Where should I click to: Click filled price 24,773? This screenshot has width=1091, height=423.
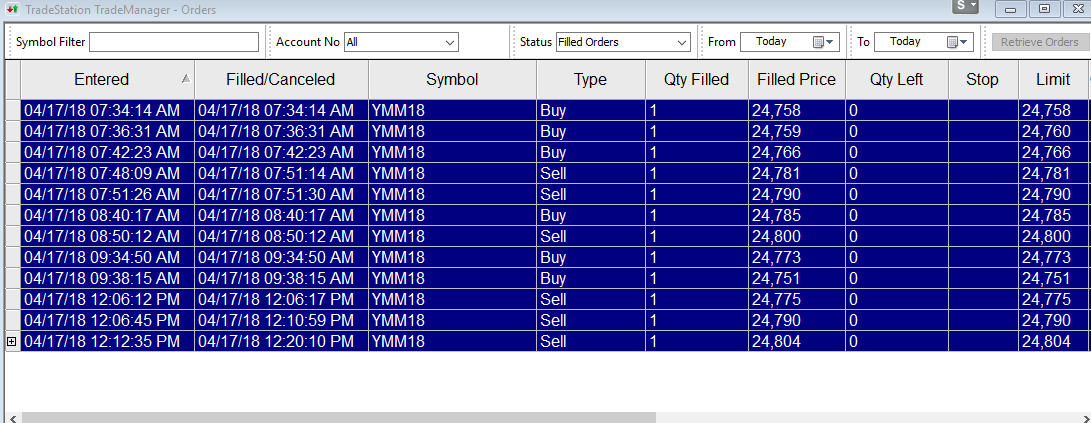[x=776, y=257]
